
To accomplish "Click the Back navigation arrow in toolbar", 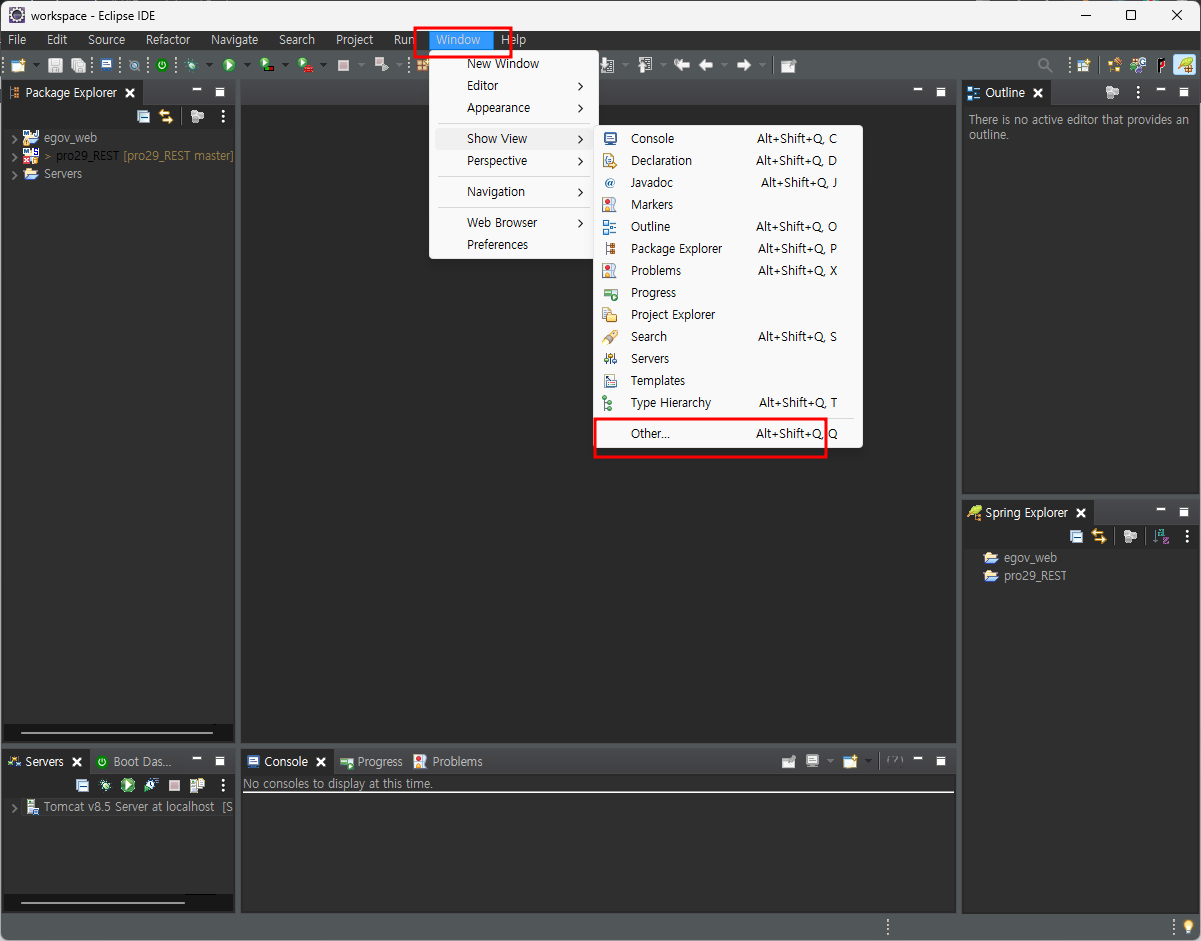I will point(706,65).
